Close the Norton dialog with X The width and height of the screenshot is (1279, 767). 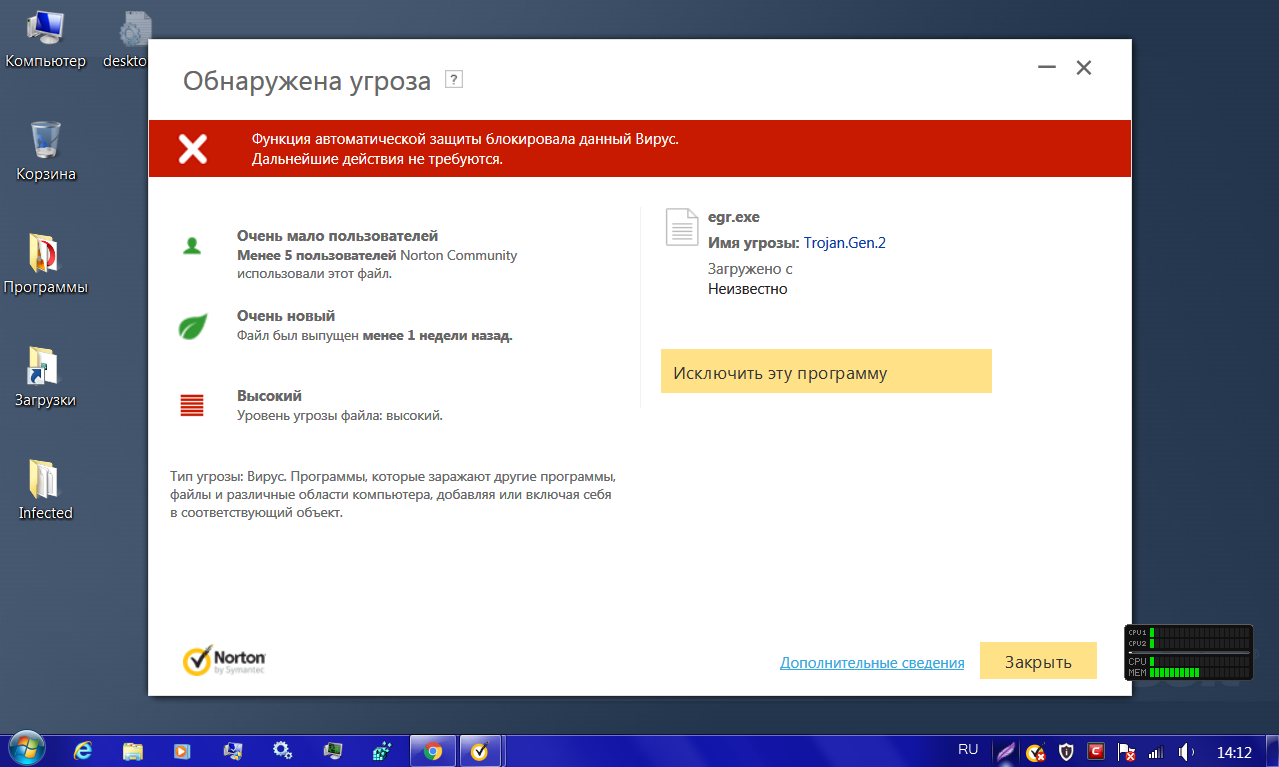[1083, 68]
